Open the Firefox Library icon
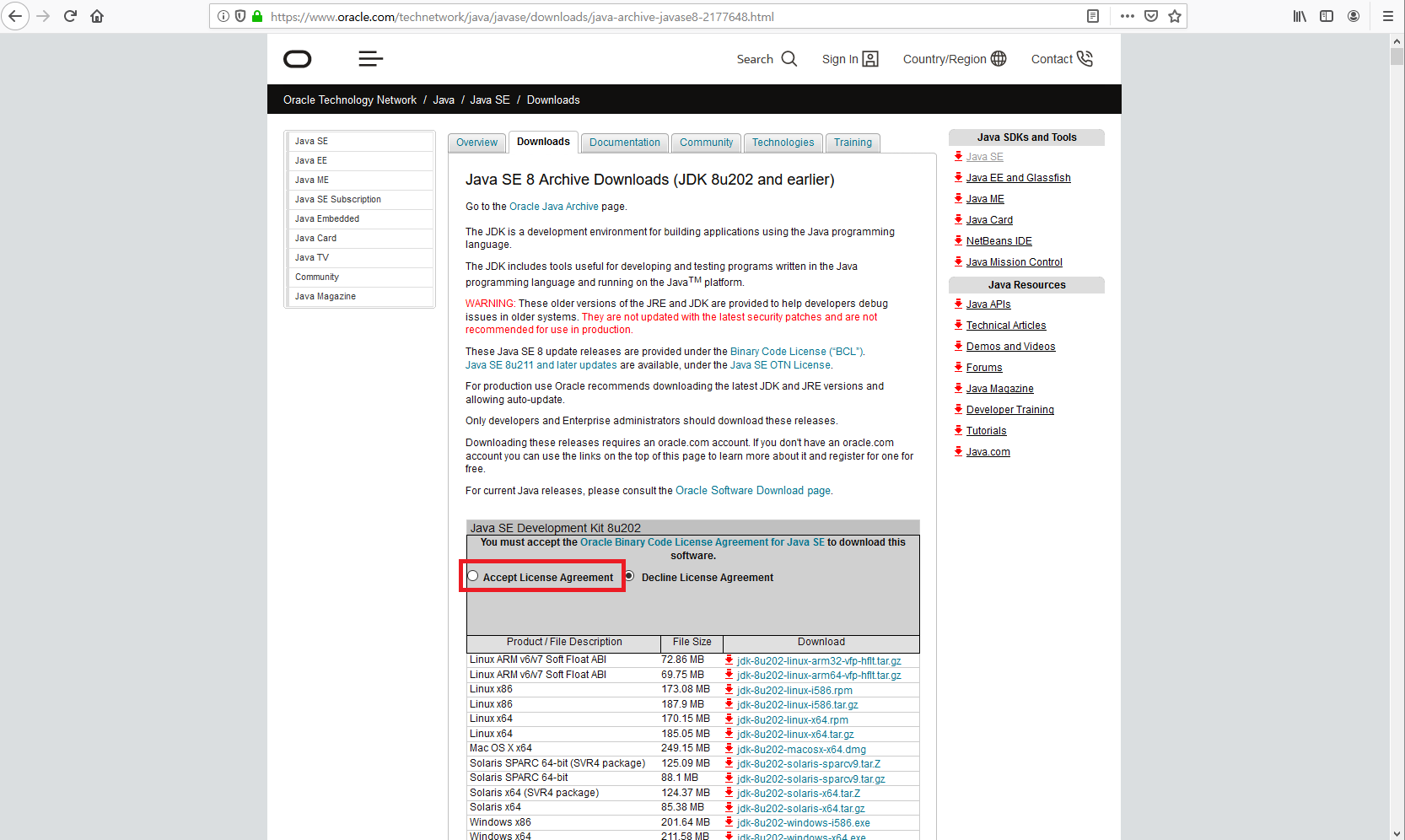 pos(1300,16)
